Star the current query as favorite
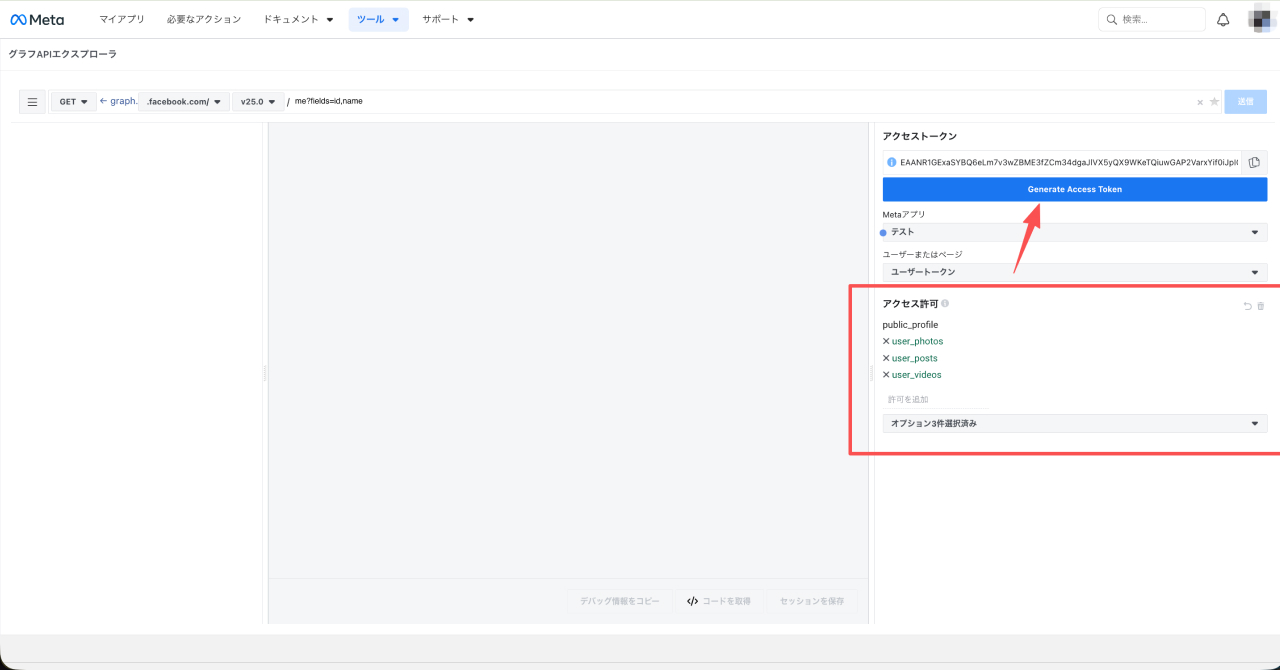 click(1214, 102)
